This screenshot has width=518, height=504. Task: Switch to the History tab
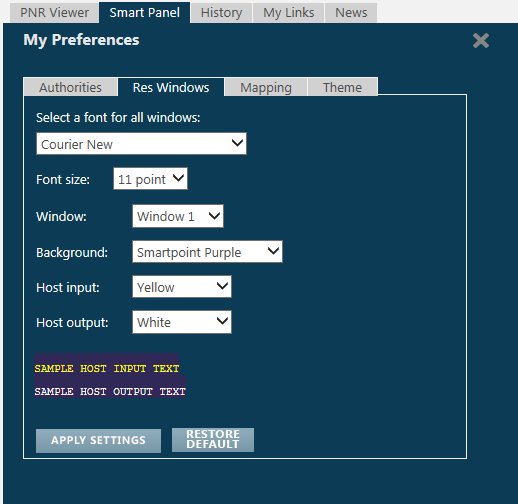point(221,13)
